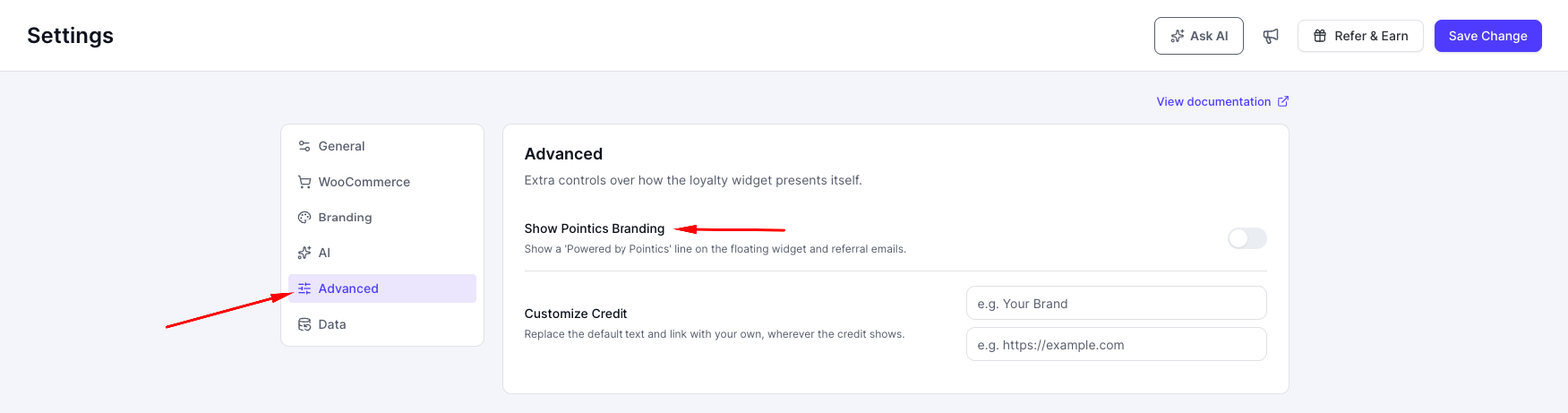Enable the Show Pointics Branding toggle

tap(1247, 238)
